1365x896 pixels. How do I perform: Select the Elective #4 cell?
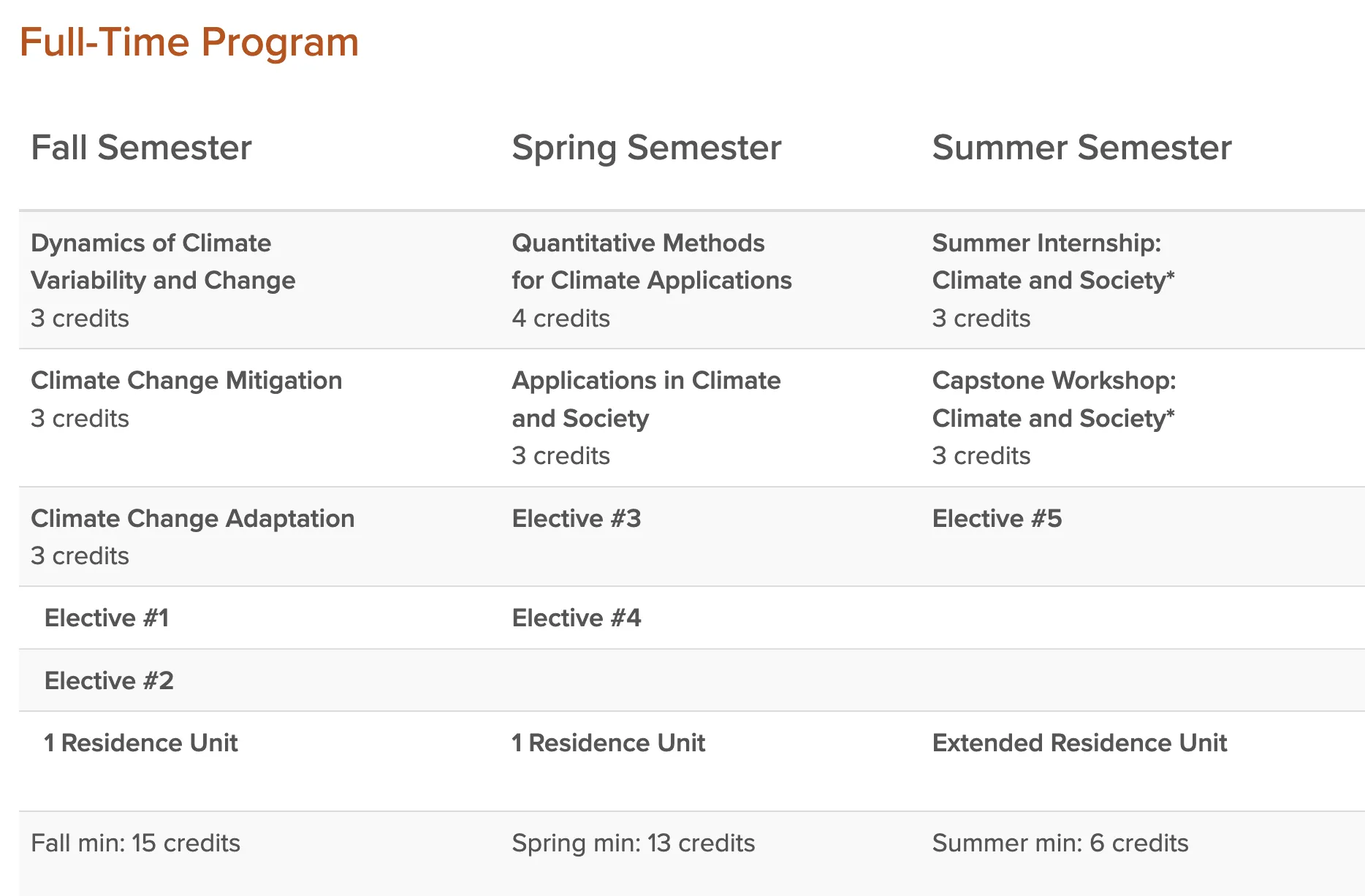tap(576, 618)
